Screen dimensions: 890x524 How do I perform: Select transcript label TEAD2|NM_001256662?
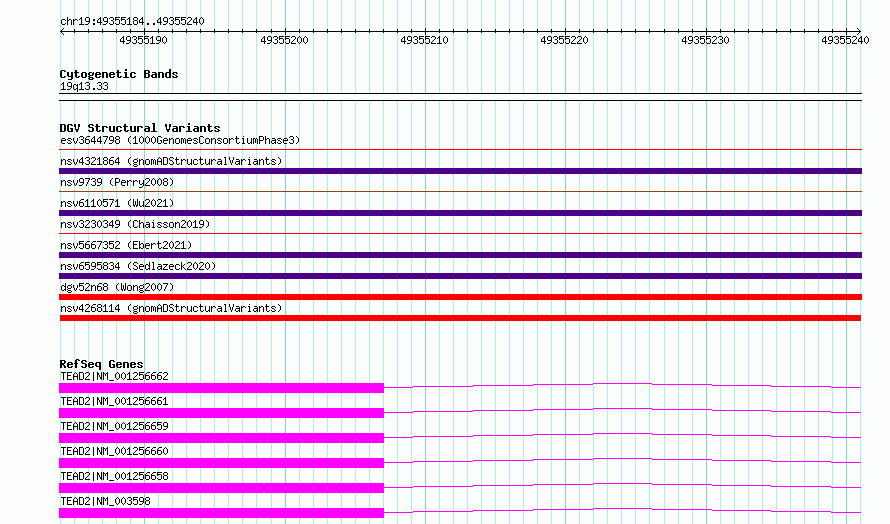(x=114, y=376)
